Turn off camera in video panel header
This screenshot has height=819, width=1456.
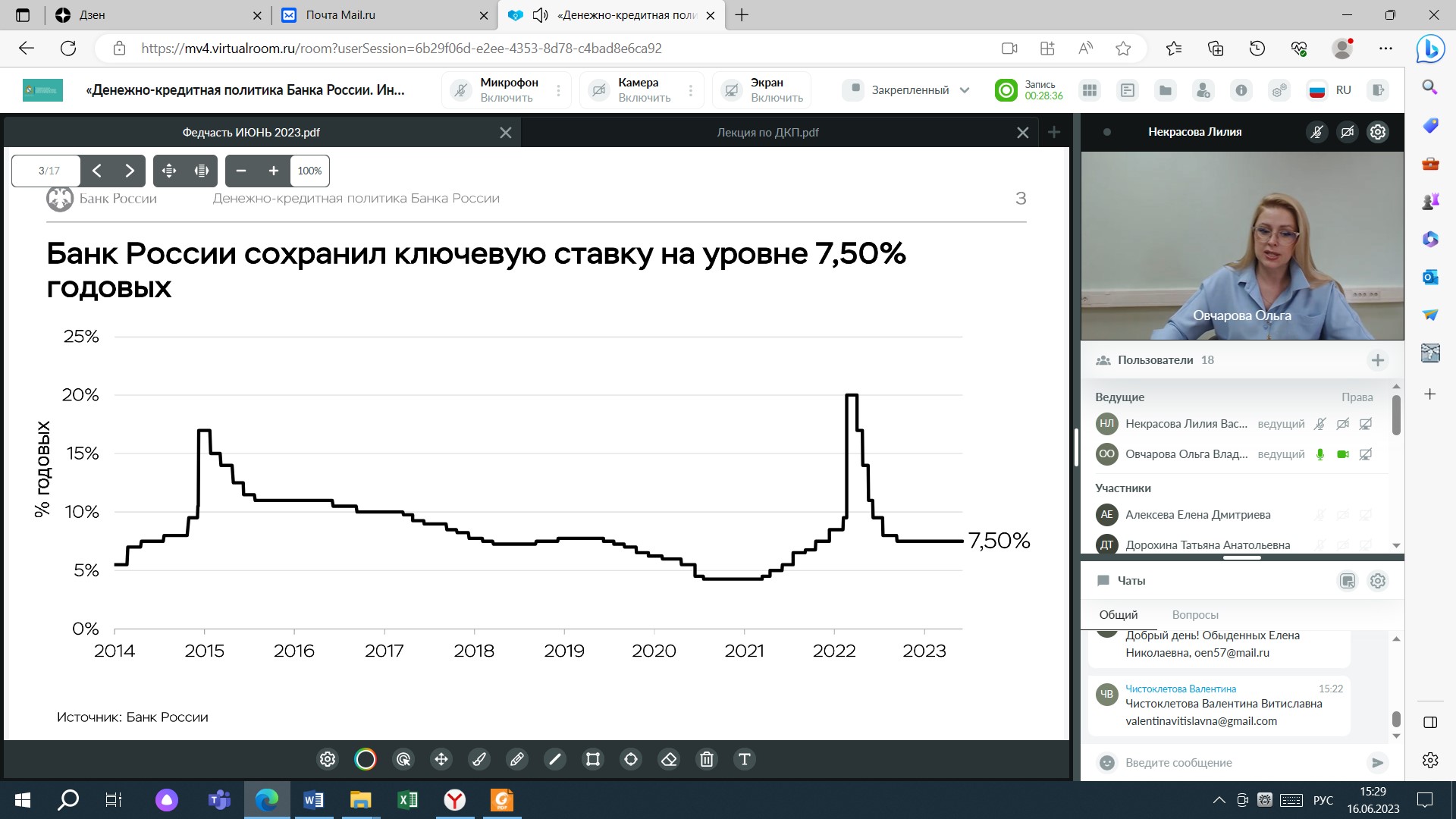pos(1348,132)
